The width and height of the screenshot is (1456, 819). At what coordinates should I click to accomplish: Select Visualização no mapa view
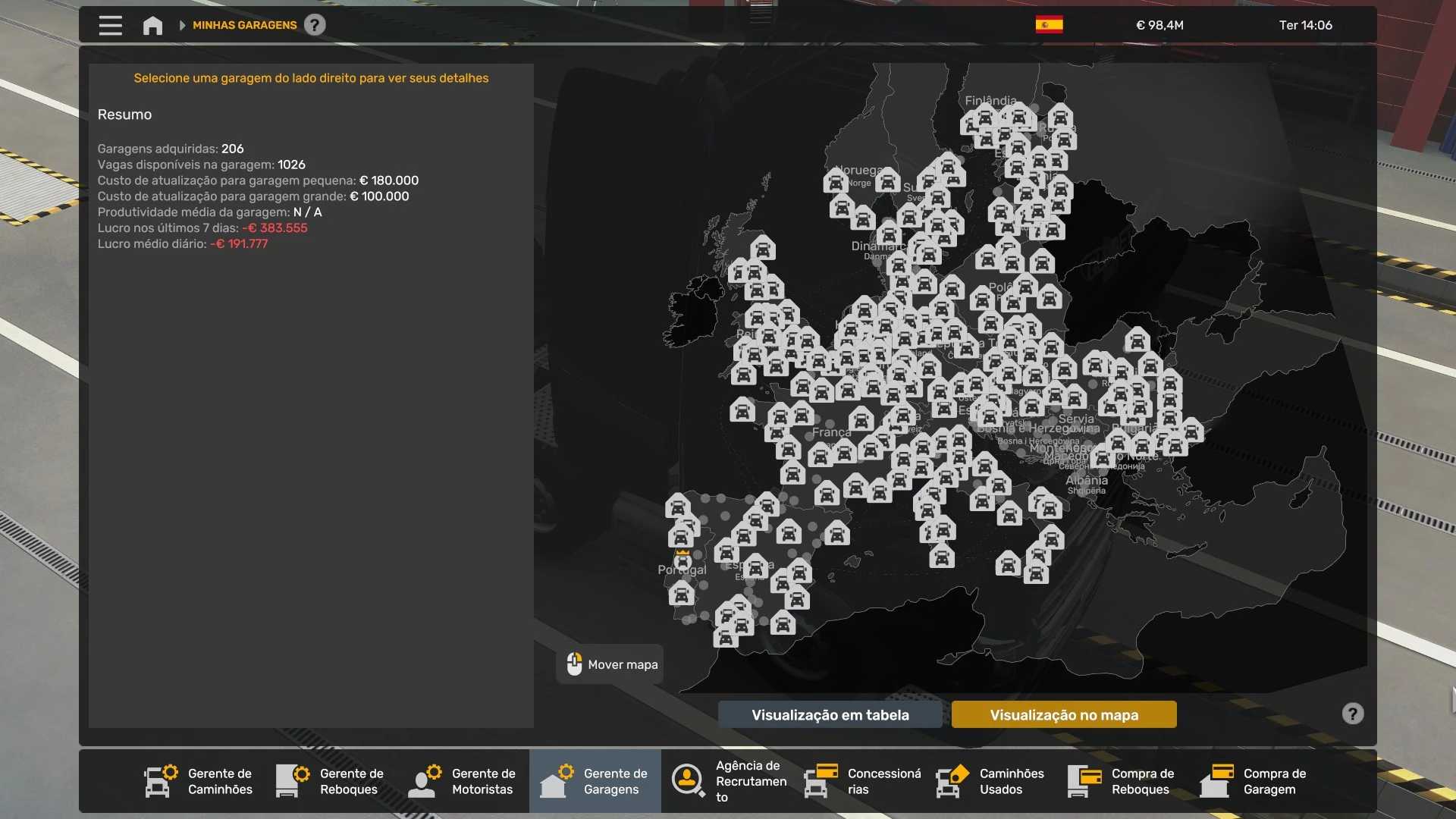(1063, 714)
